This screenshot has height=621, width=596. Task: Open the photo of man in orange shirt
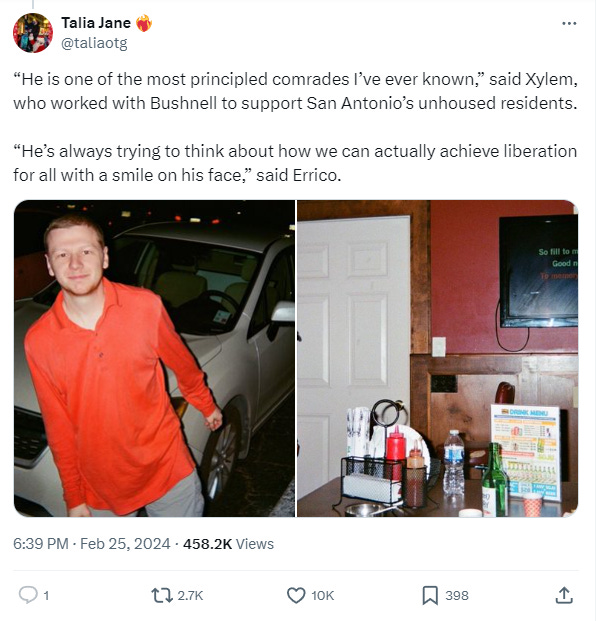click(x=154, y=358)
